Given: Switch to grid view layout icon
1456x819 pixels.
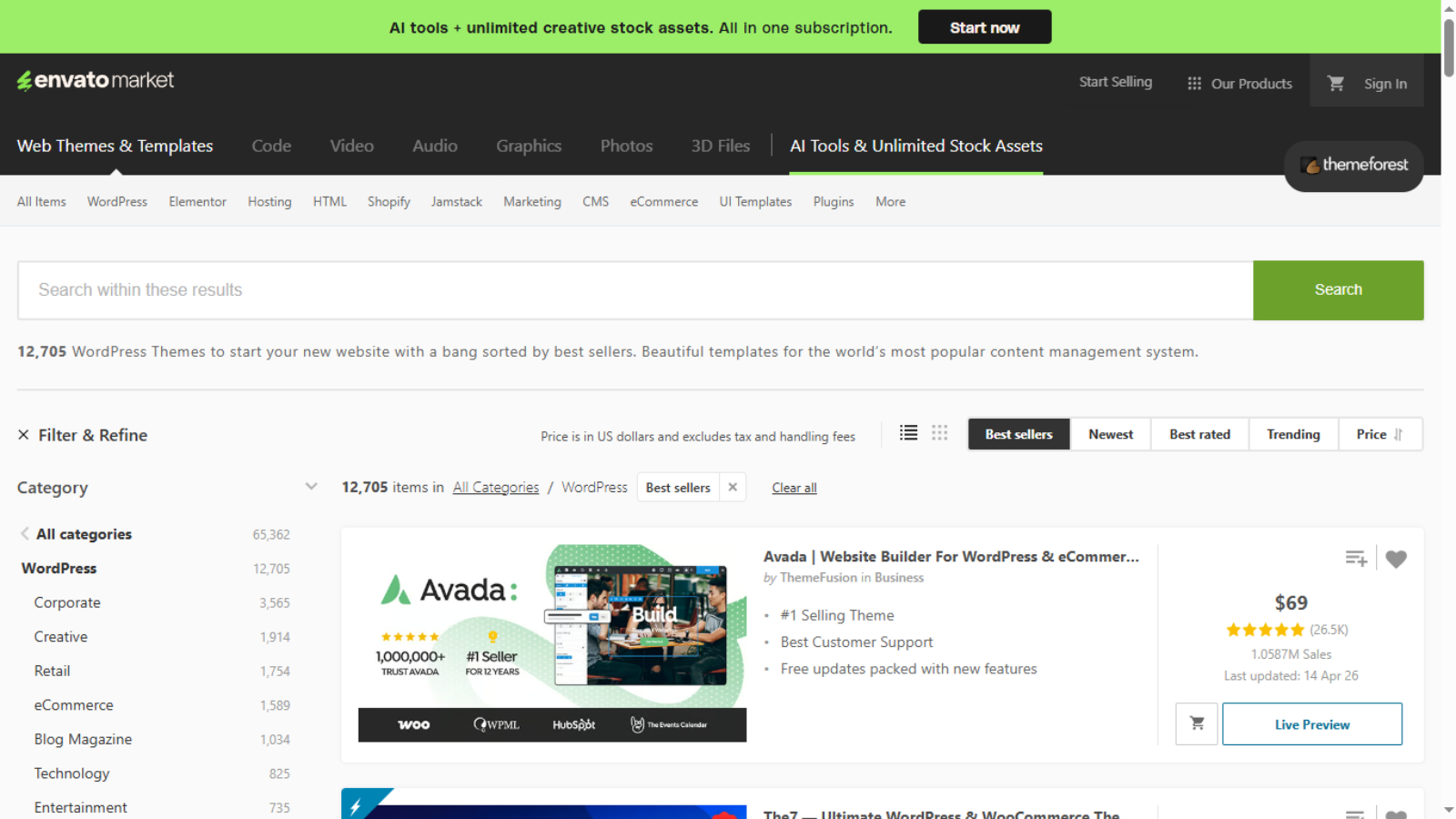Looking at the screenshot, I should coord(939,433).
